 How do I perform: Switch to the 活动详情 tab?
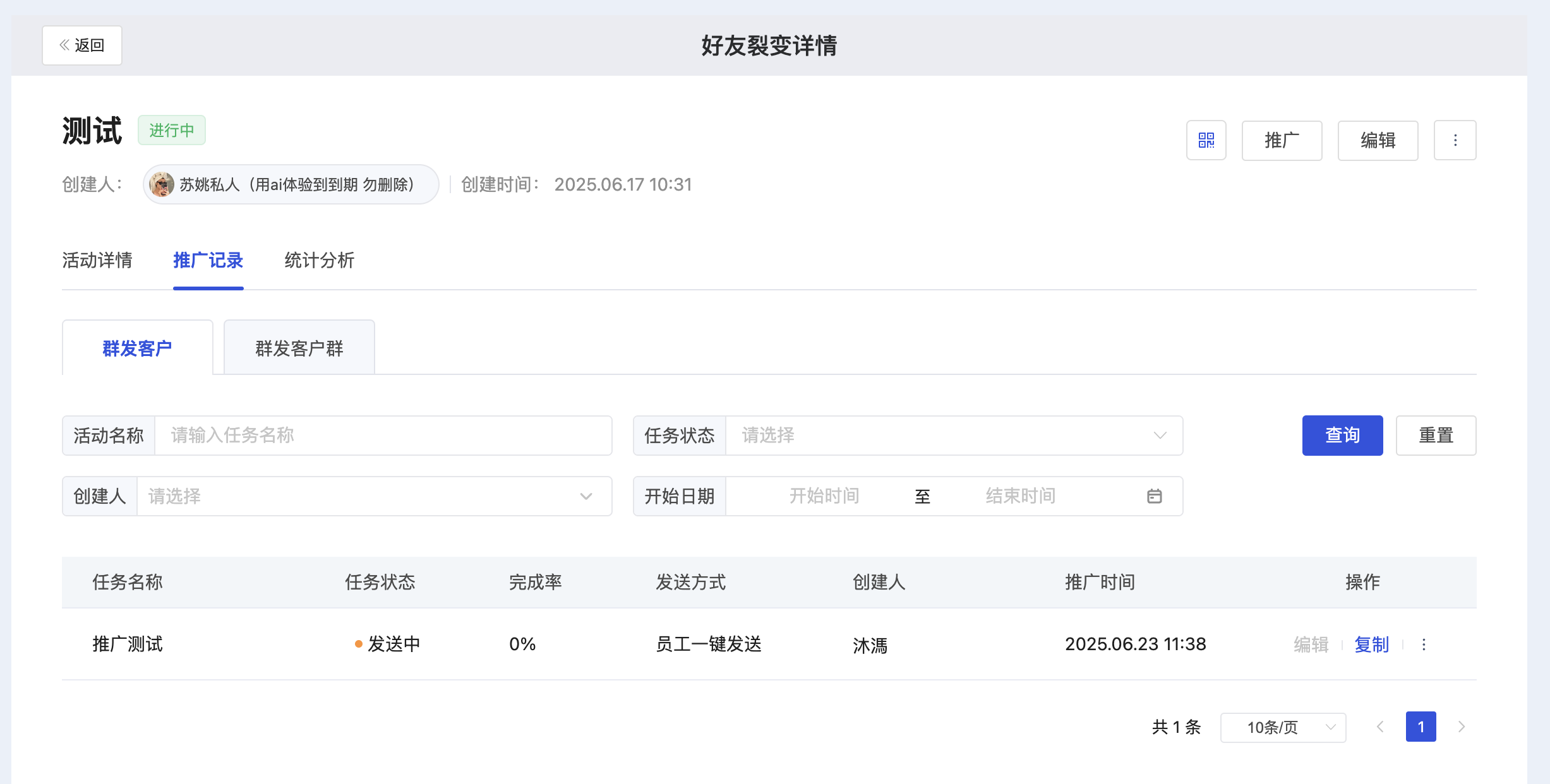click(97, 260)
